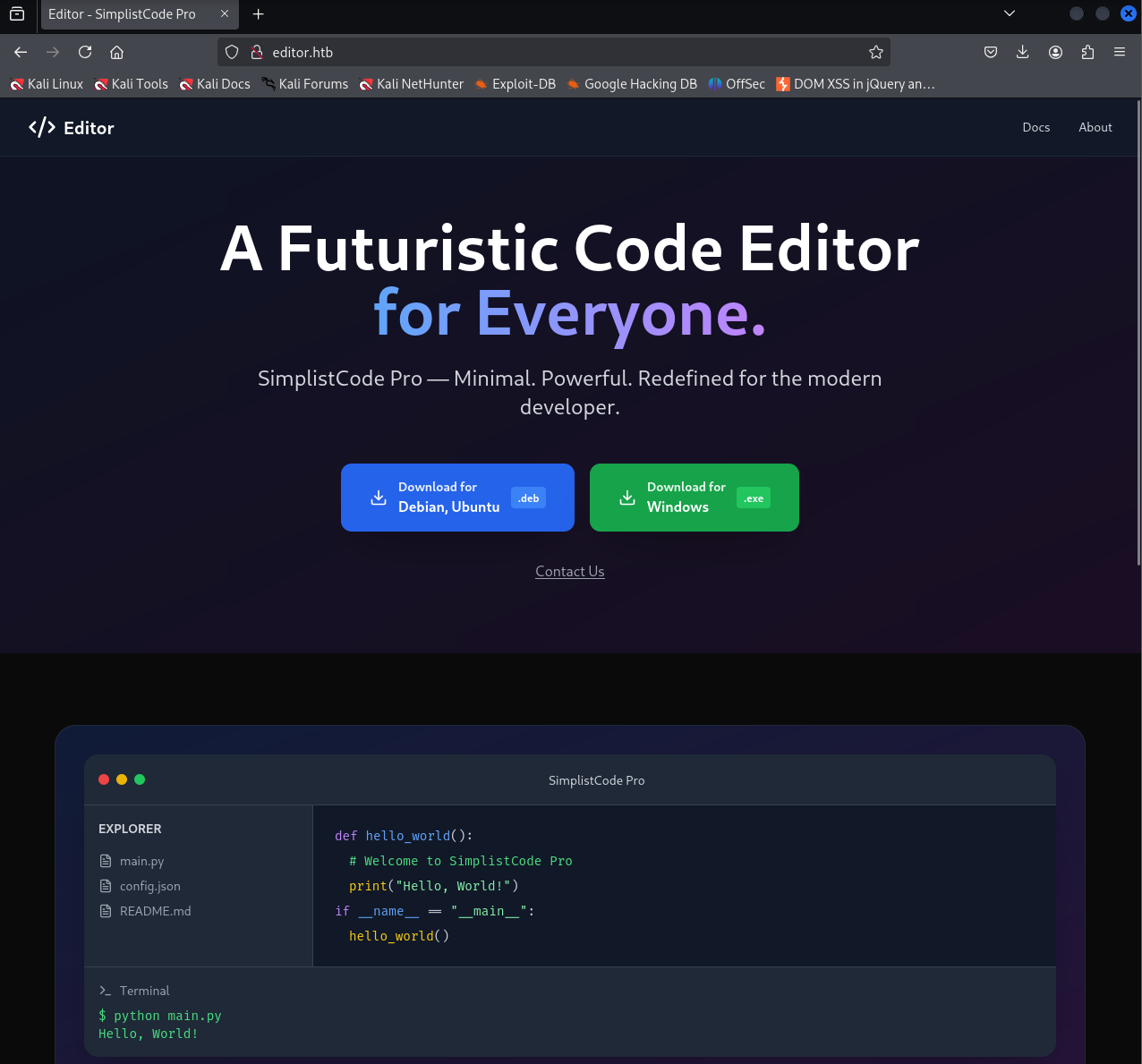
Task: Open the Firefox account icon
Action: (x=1056, y=52)
